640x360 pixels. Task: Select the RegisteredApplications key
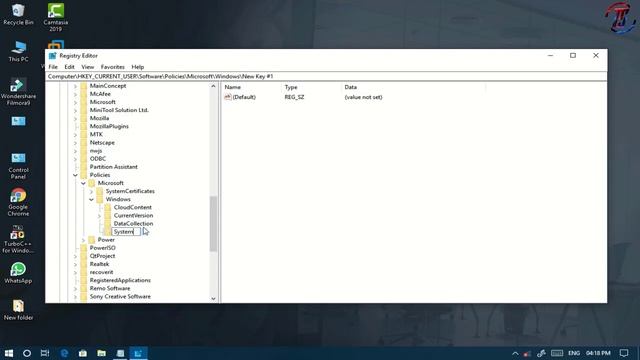click(x=120, y=280)
